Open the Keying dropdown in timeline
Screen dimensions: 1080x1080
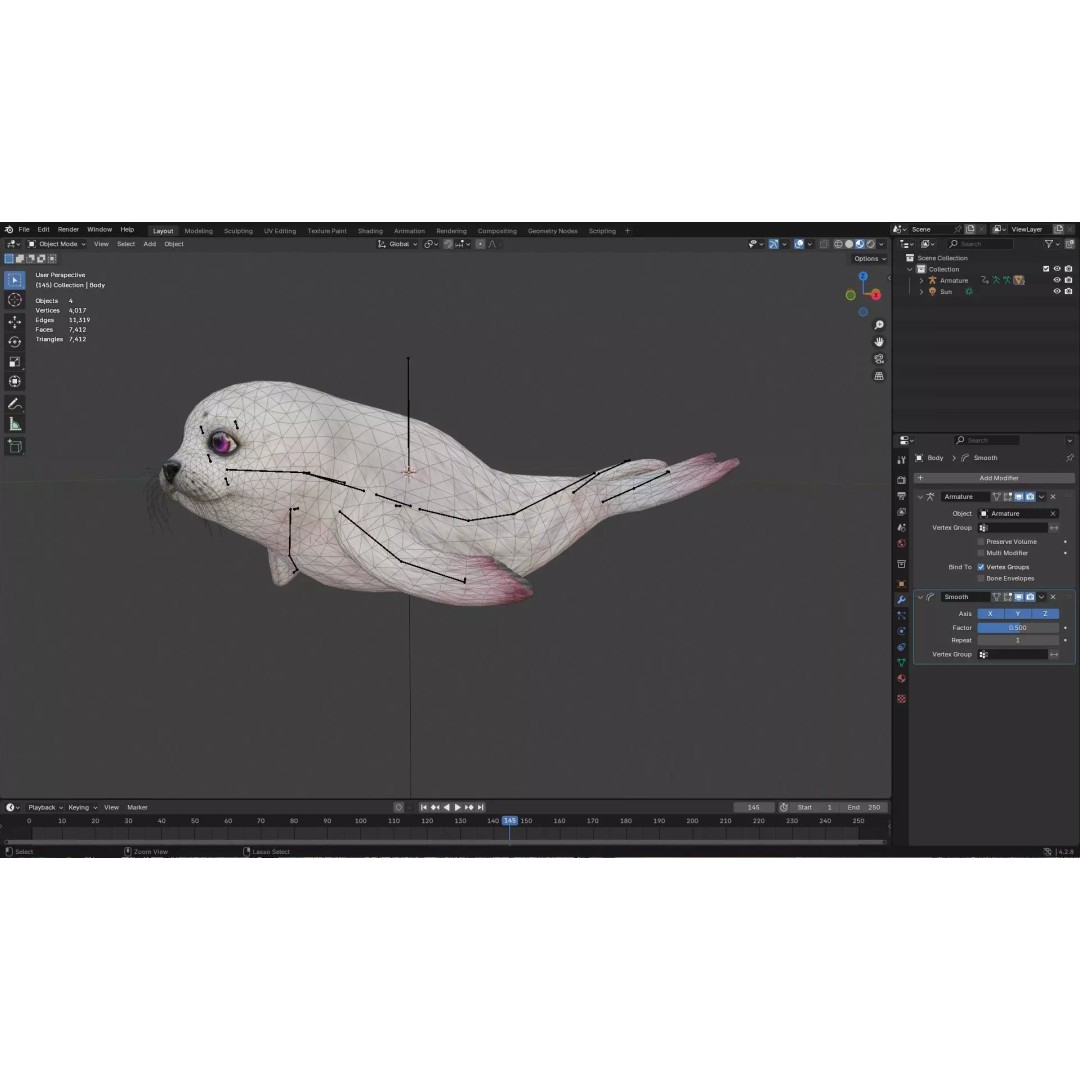83,807
